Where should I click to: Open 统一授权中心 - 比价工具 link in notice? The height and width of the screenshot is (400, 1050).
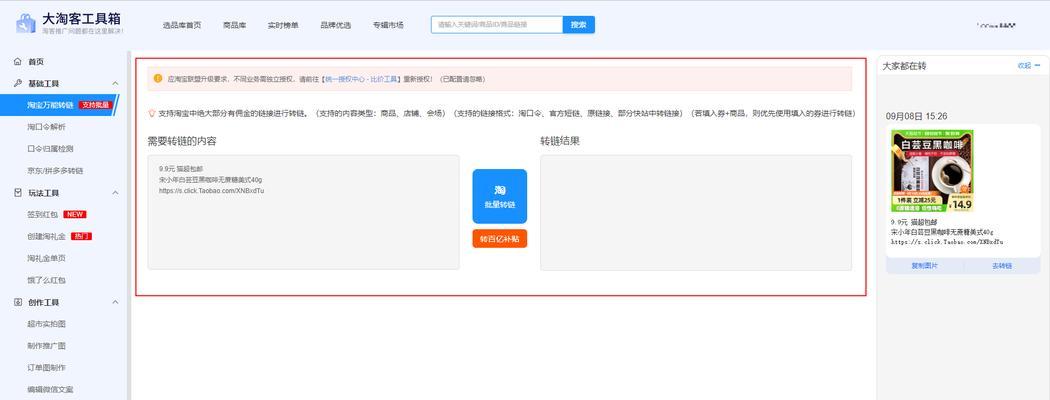pos(362,79)
